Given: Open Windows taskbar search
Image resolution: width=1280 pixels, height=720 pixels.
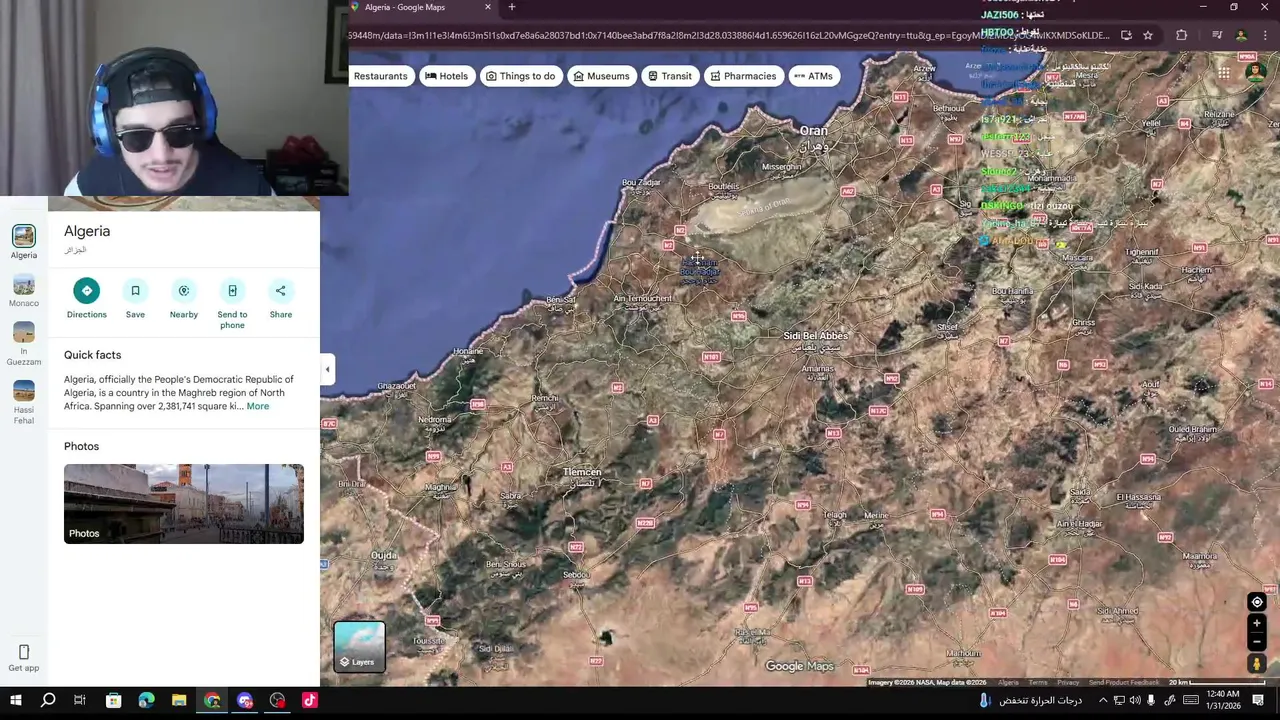Looking at the screenshot, I should pos(47,700).
